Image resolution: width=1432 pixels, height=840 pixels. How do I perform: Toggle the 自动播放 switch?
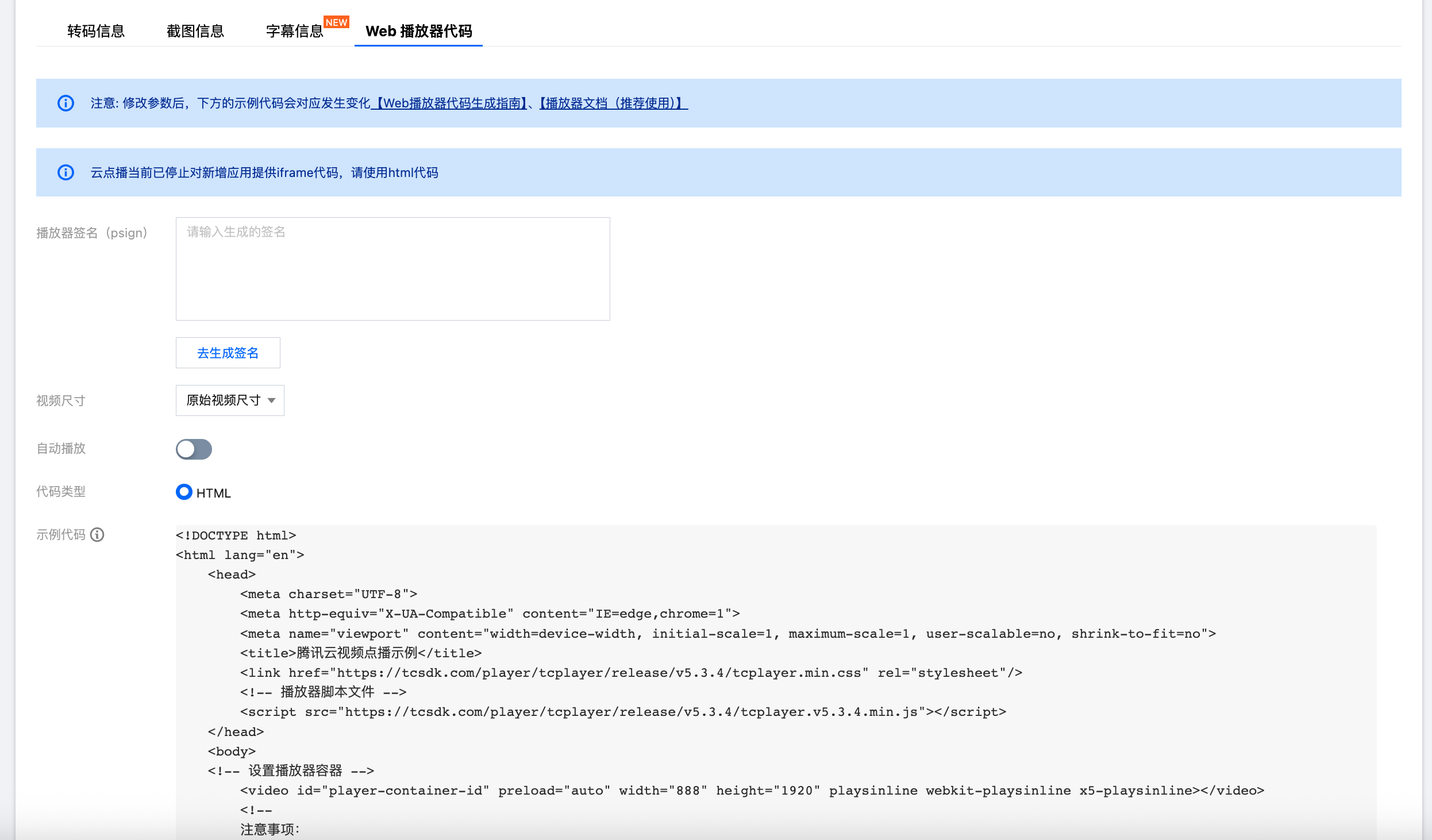pyautogui.click(x=194, y=449)
